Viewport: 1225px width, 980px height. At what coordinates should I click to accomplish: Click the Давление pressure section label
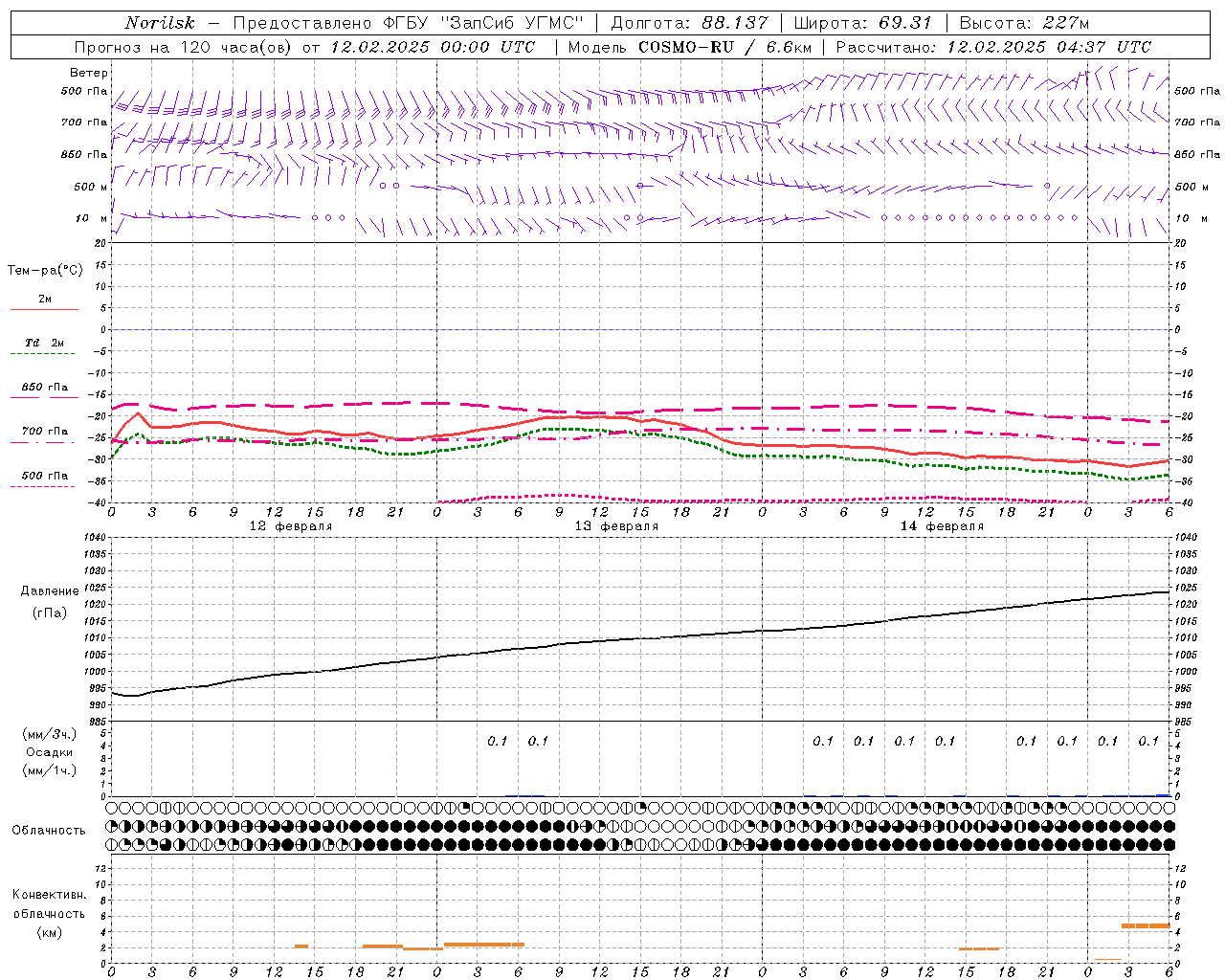[x=50, y=591]
